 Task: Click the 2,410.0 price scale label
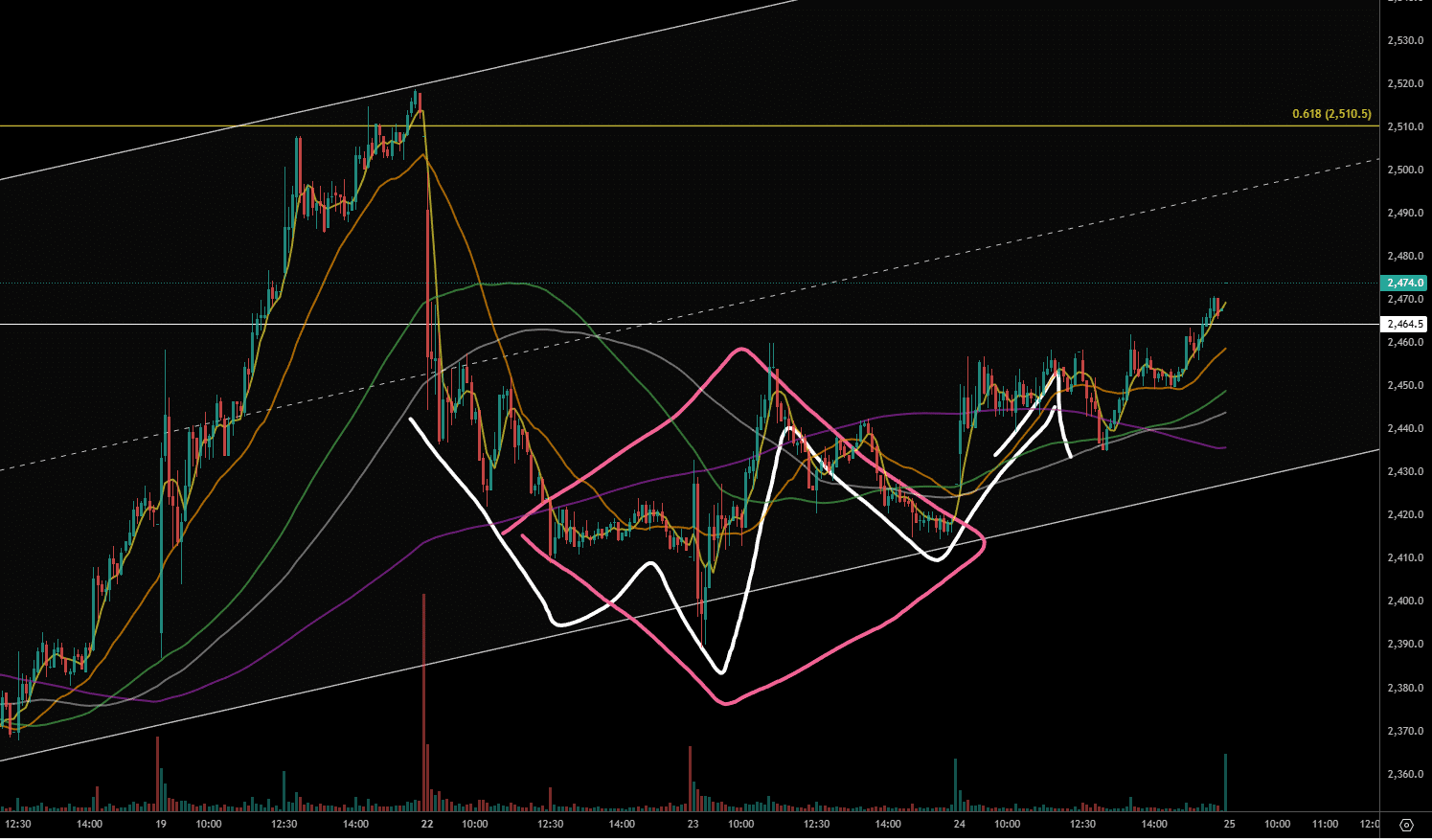(1405, 557)
